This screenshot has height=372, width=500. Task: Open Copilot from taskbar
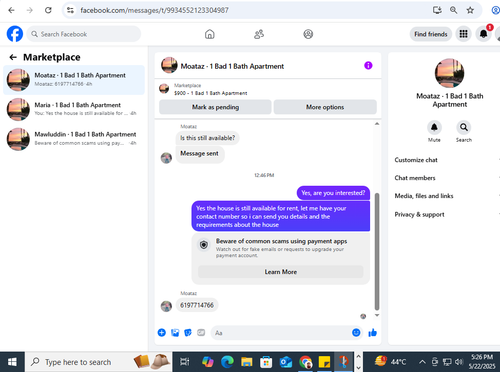click(208, 362)
